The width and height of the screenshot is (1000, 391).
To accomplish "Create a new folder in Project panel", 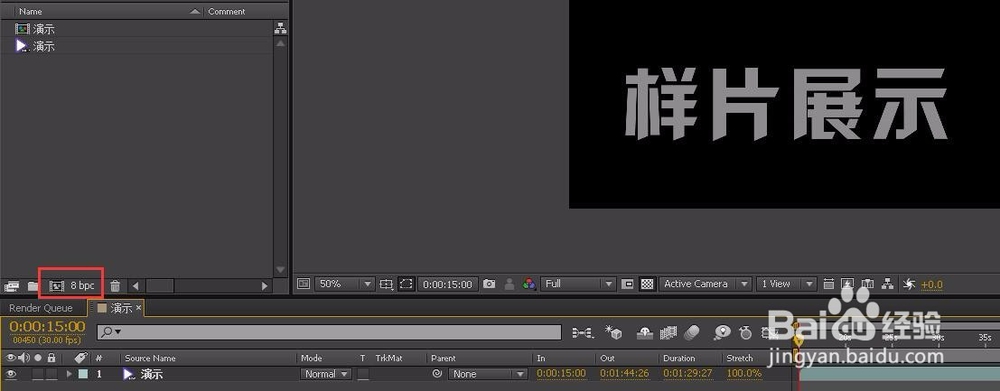I will click(33, 286).
